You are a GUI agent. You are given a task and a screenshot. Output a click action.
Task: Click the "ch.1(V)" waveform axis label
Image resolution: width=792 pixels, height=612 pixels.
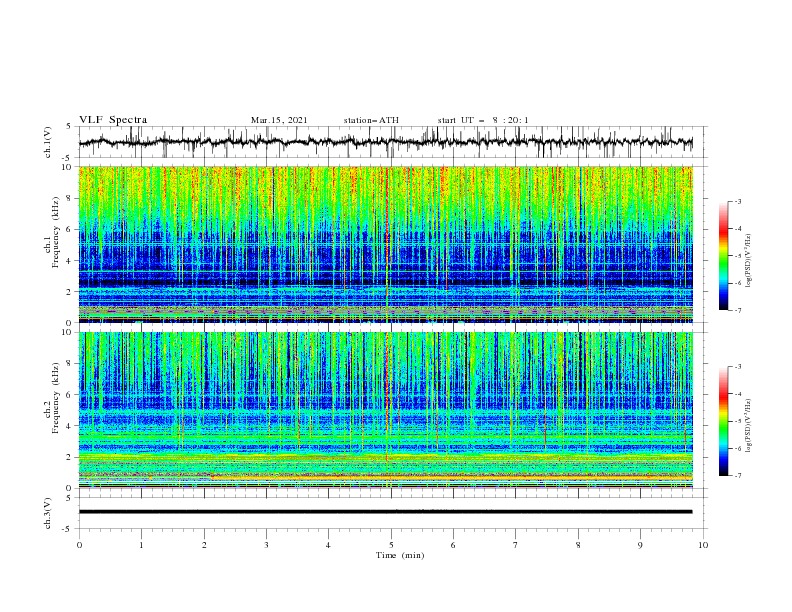[x=48, y=142]
